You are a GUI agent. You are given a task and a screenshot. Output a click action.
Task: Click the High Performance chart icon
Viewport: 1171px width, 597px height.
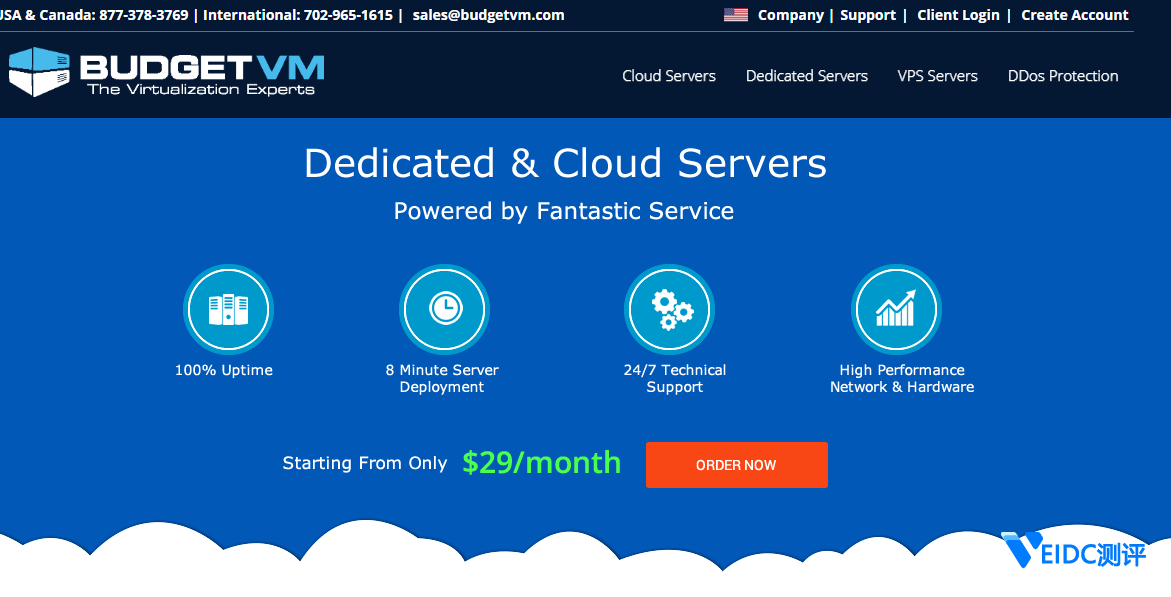(x=895, y=309)
